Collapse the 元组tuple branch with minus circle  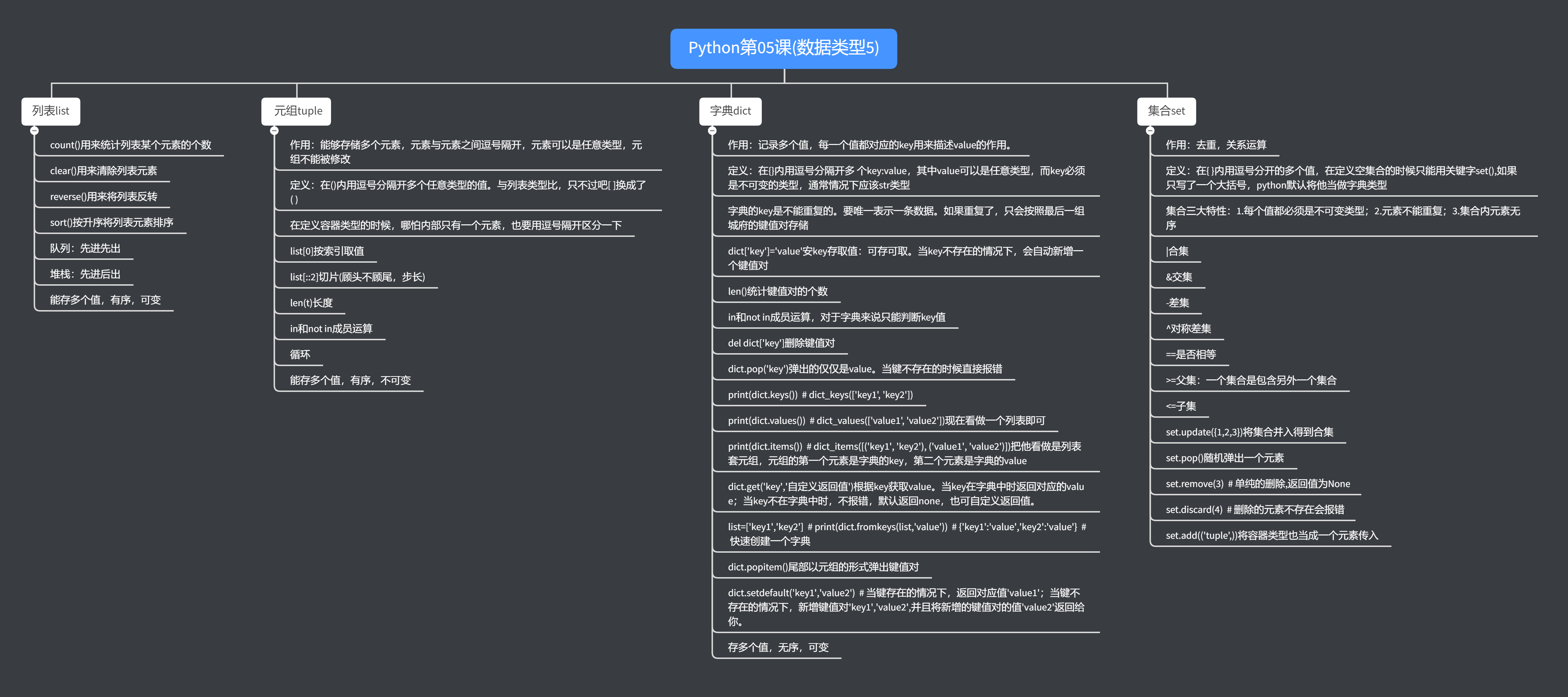(275, 130)
